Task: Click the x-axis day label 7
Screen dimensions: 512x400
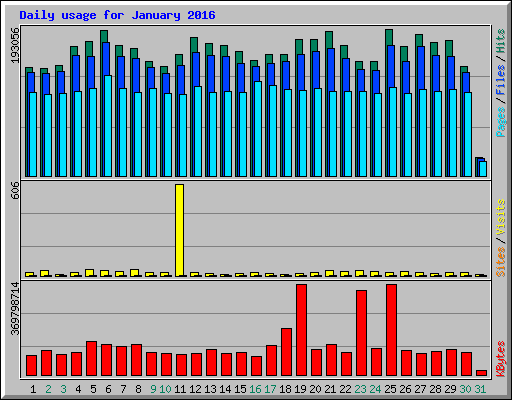Action: pos(123,389)
